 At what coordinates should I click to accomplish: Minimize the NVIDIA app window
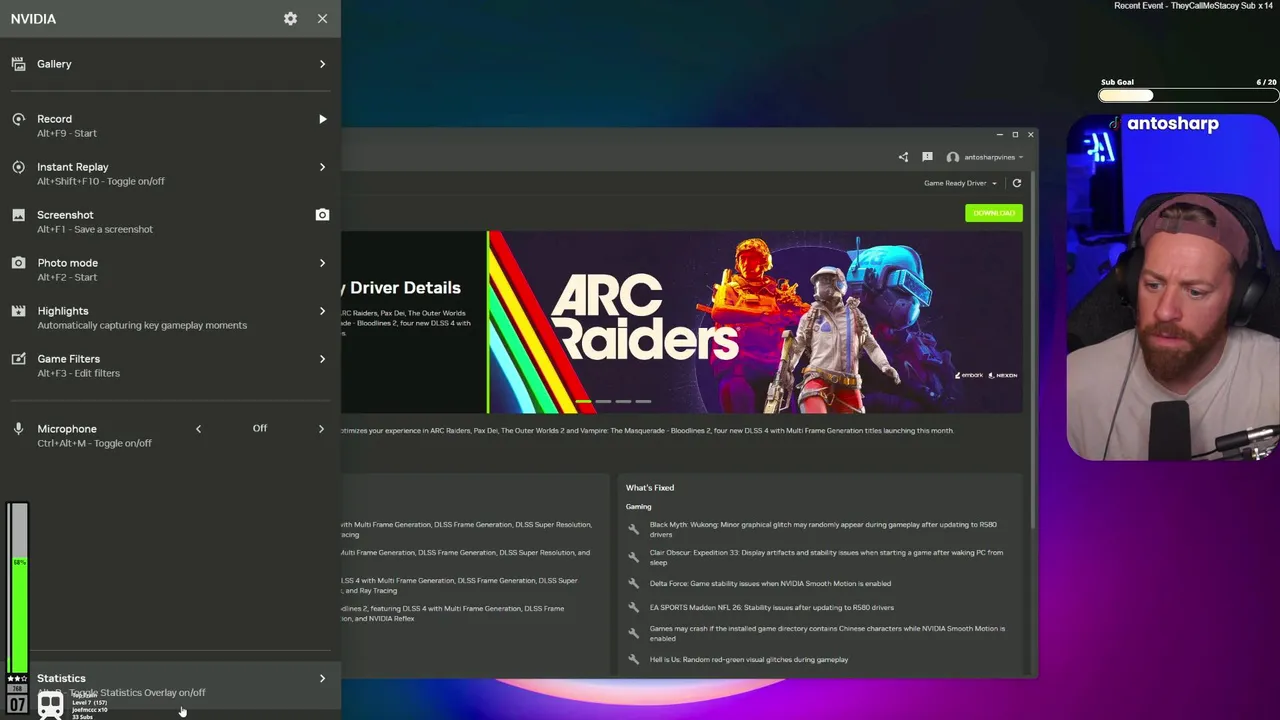tap(999, 134)
